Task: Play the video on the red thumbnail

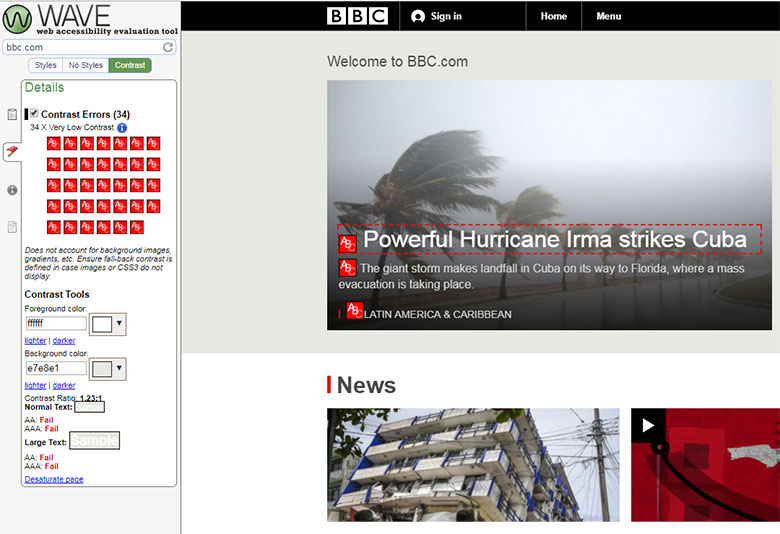Action: (648, 426)
